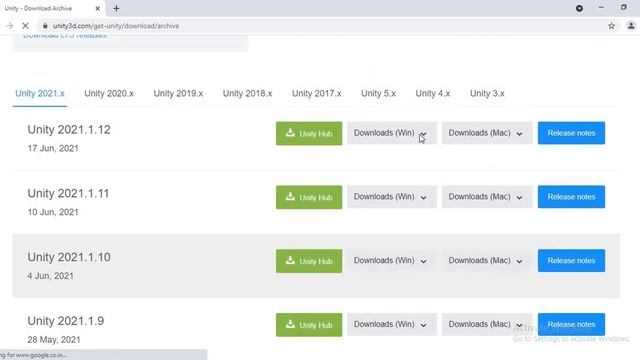Switch to the Unity 2017.x tab

[x=317, y=93]
